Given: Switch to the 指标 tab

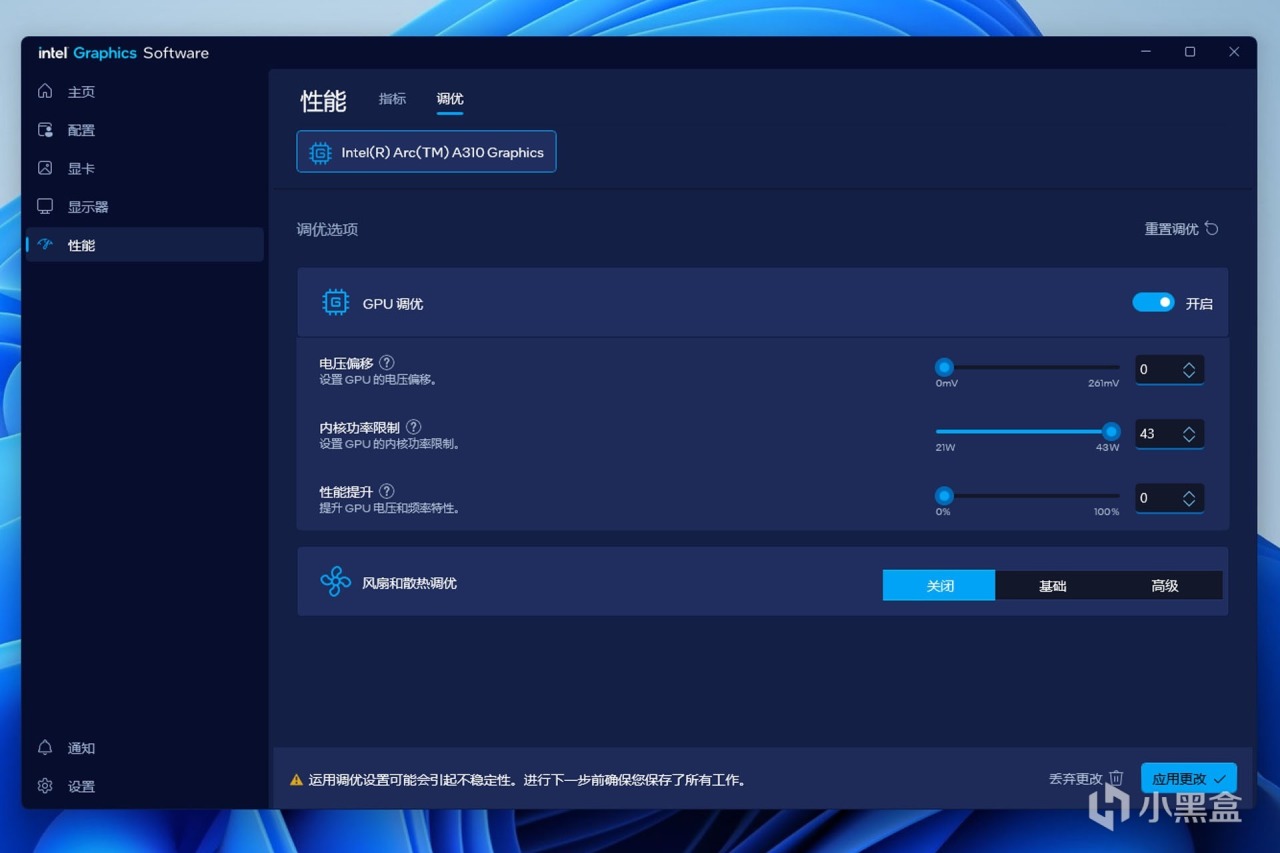Looking at the screenshot, I should pos(392,99).
